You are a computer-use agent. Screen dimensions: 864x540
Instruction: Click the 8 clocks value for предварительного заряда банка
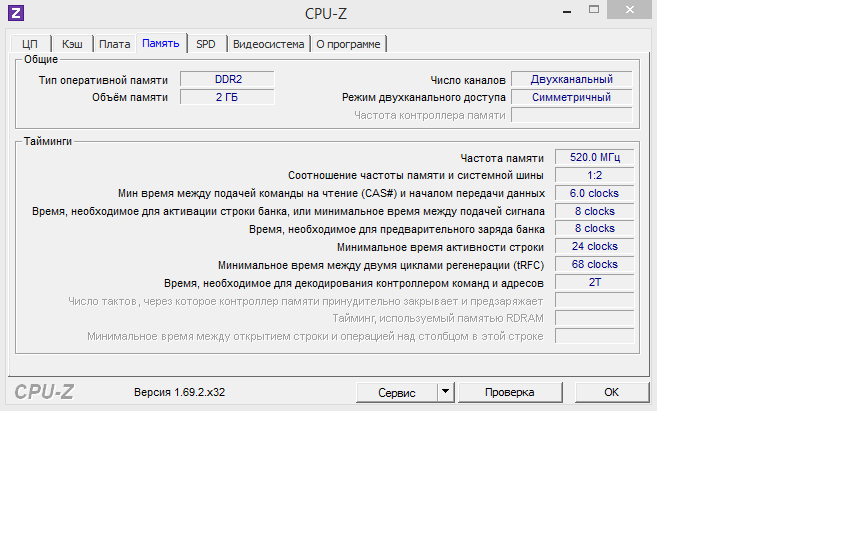(x=595, y=228)
